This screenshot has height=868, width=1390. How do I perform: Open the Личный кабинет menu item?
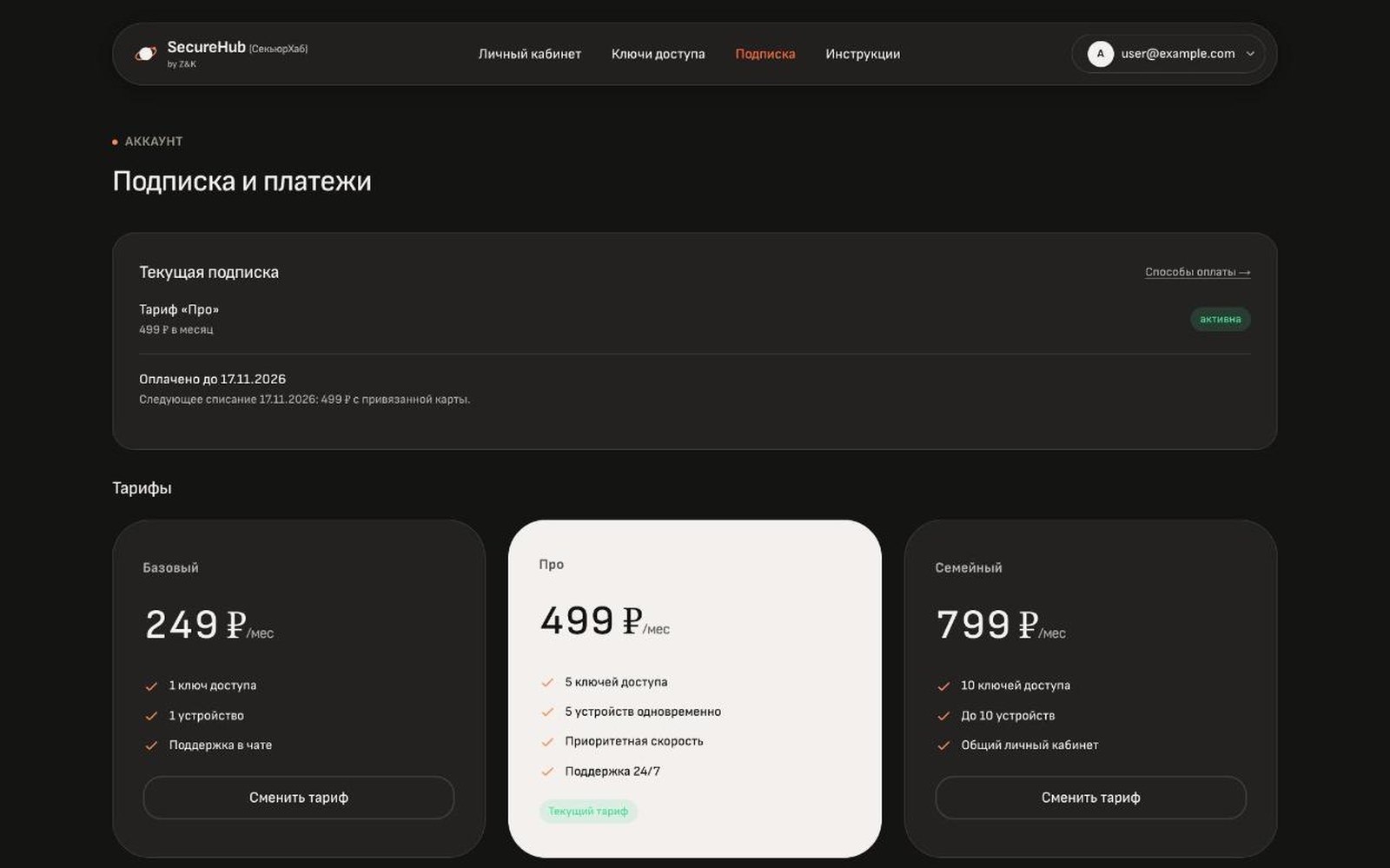(529, 54)
